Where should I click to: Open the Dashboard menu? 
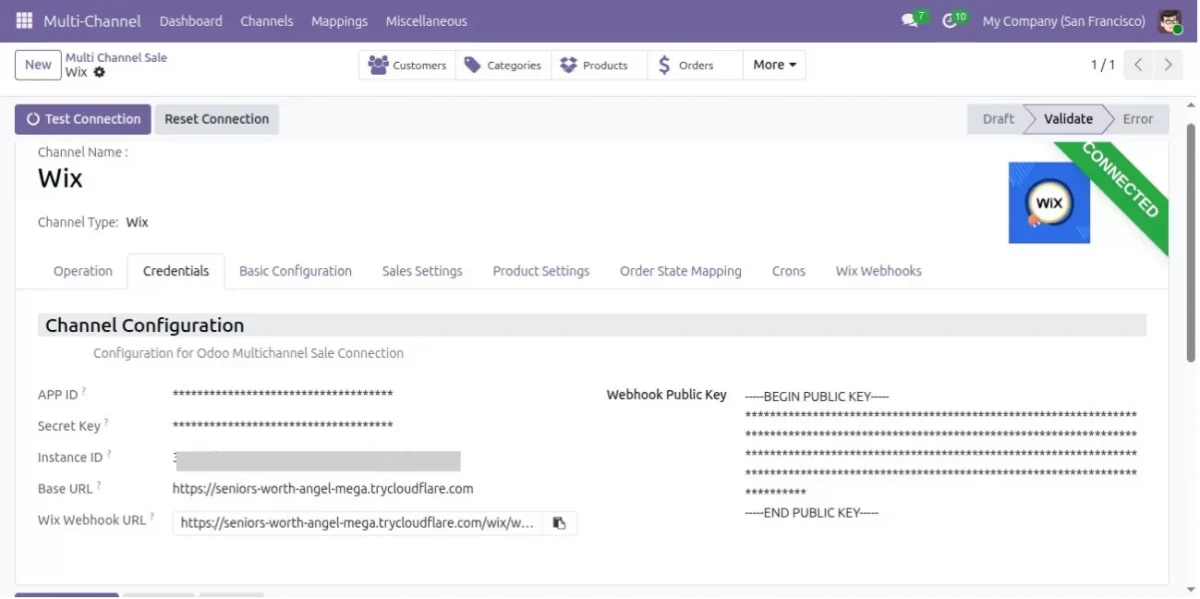click(191, 21)
